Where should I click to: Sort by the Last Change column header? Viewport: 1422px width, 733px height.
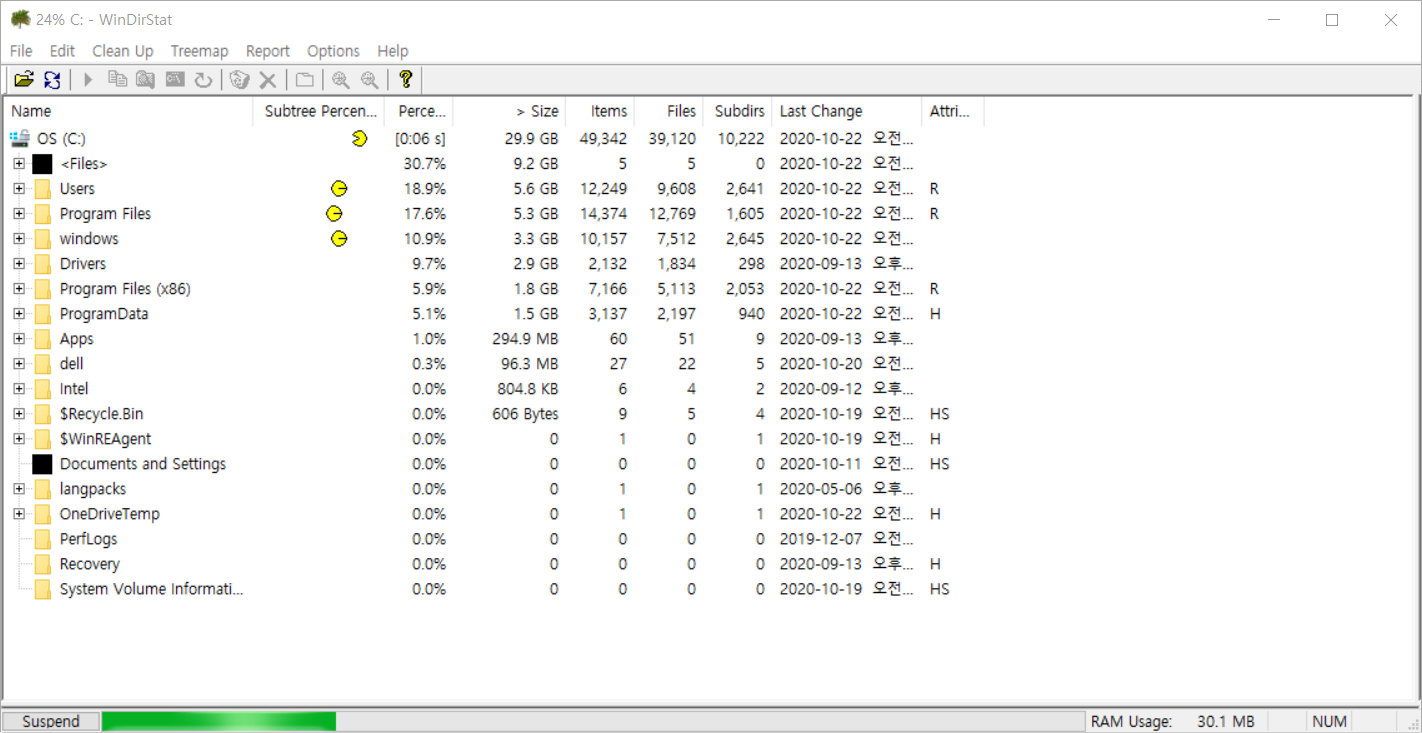[847, 112]
